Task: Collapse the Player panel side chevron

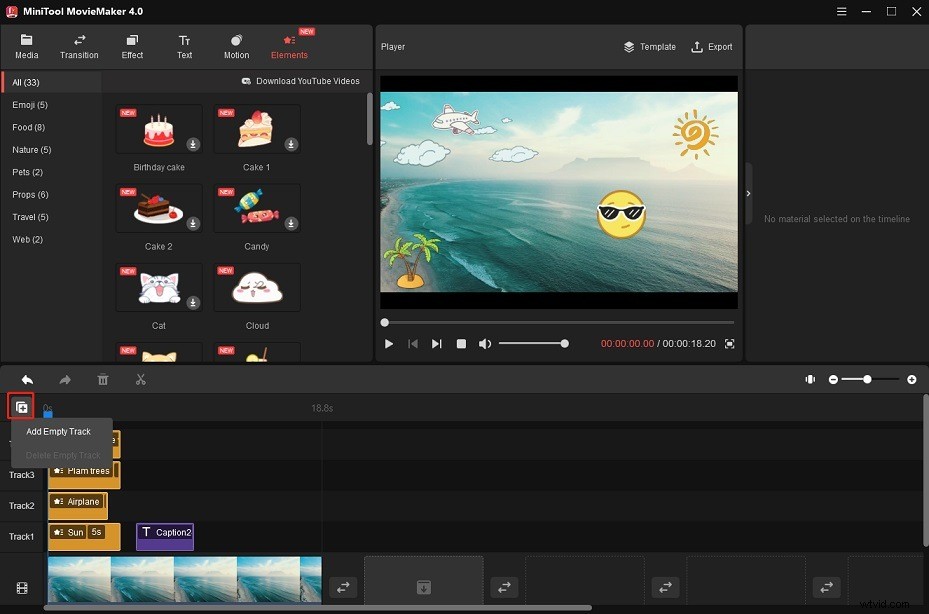Action: [748, 193]
